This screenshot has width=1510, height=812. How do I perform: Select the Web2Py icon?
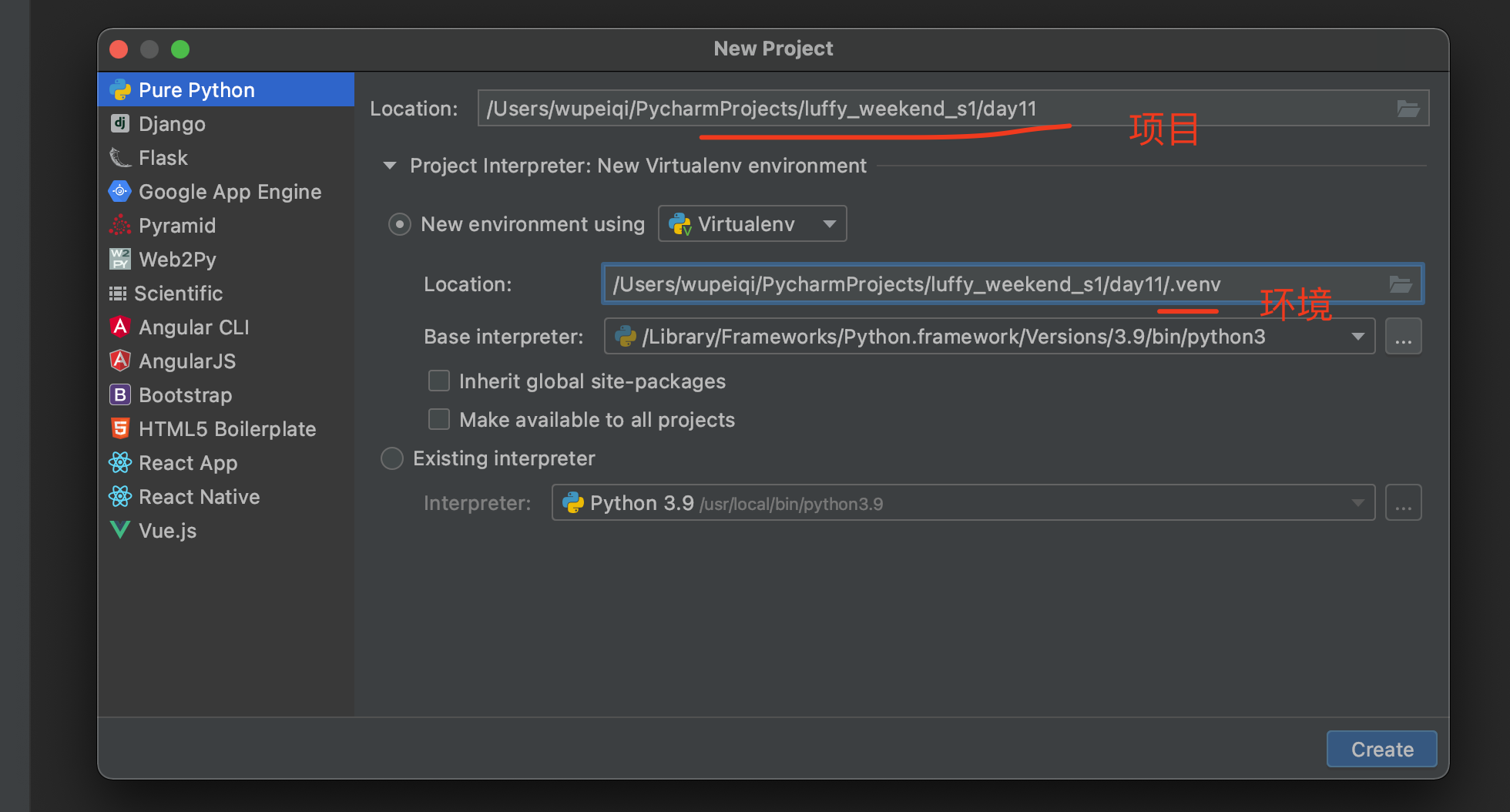[120, 259]
